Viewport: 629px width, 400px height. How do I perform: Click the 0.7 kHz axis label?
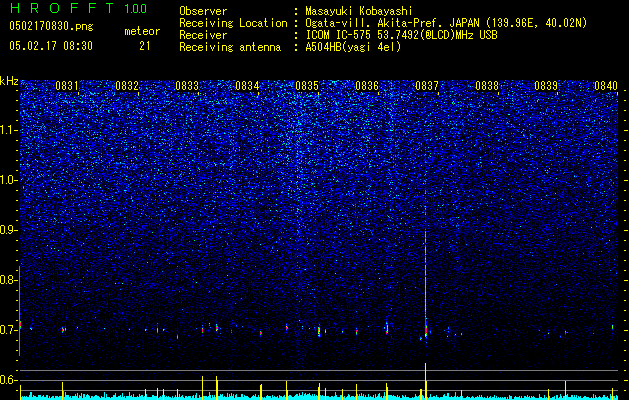[x=7, y=330]
